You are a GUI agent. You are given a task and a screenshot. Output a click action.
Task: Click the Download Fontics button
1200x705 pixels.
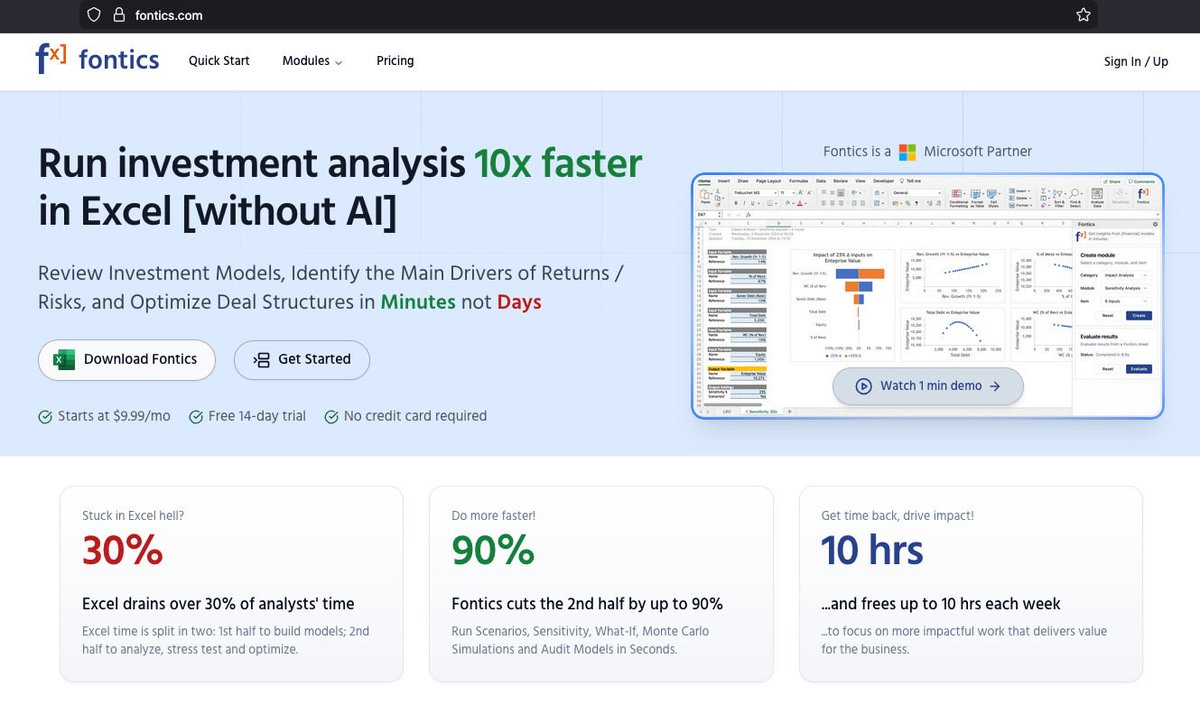[x=127, y=360]
